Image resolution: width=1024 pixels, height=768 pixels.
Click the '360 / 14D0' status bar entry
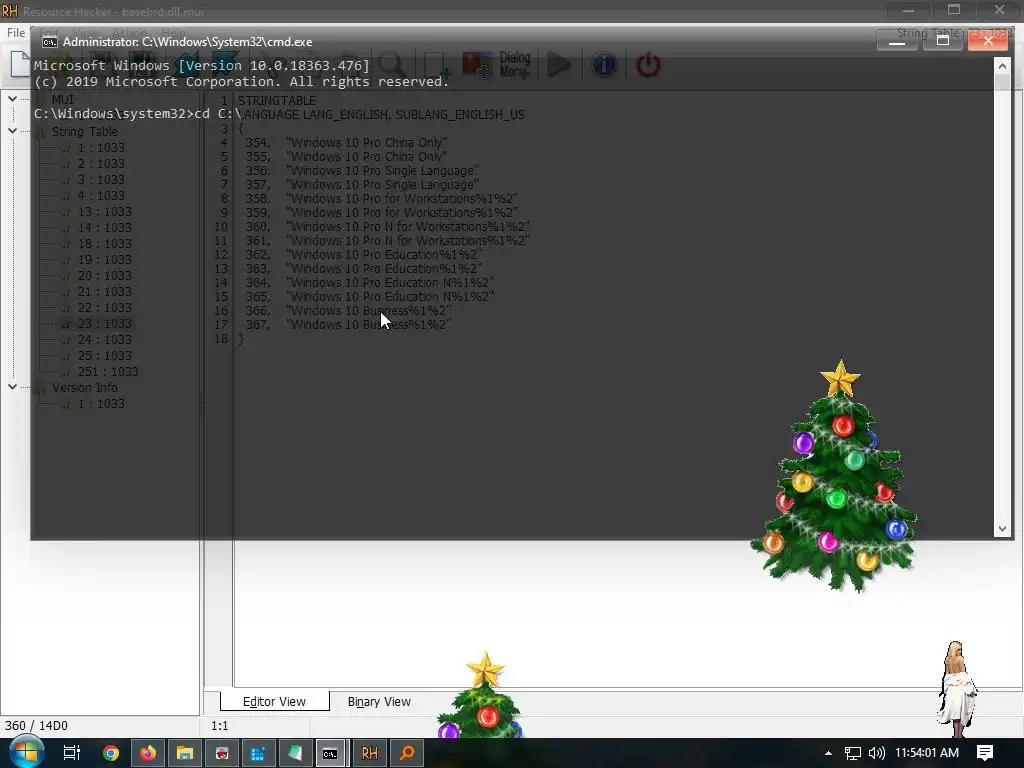pyautogui.click(x=36, y=726)
